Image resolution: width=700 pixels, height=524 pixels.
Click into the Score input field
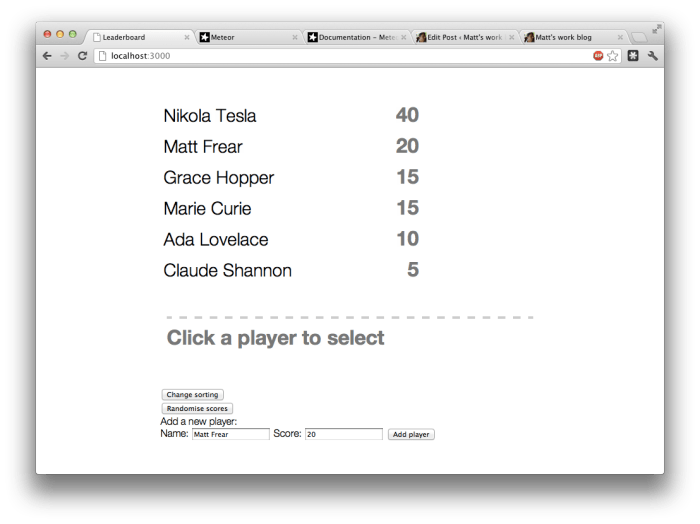(x=343, y=434)
